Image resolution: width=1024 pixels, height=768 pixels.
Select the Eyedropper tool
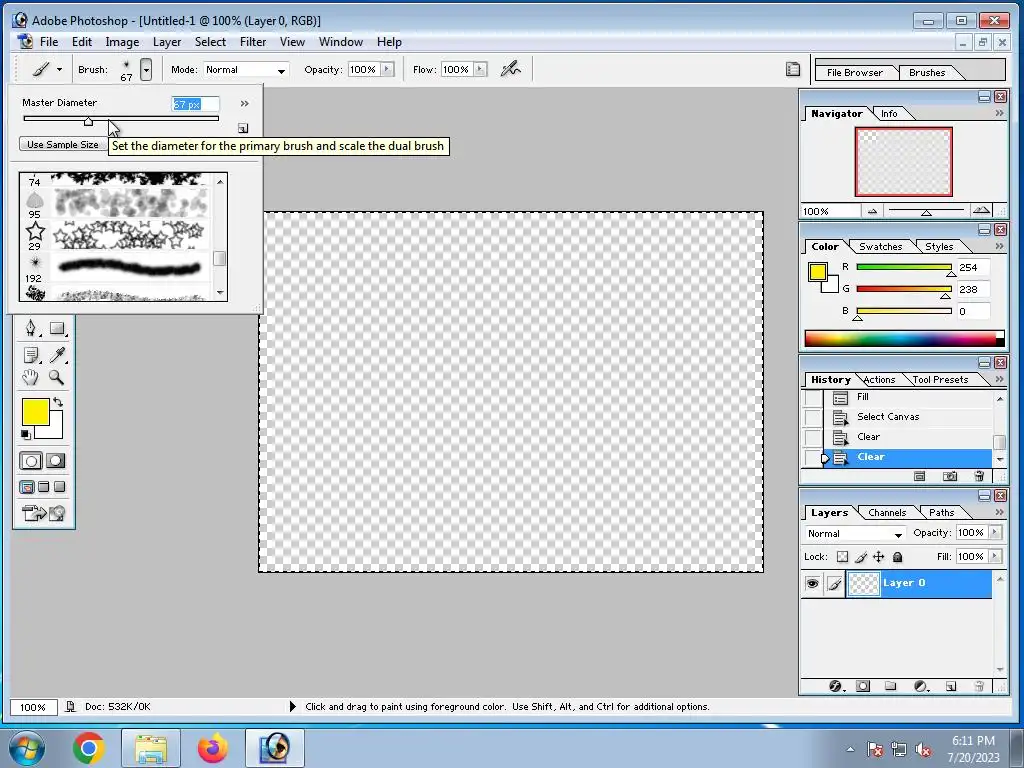(57, 355)
